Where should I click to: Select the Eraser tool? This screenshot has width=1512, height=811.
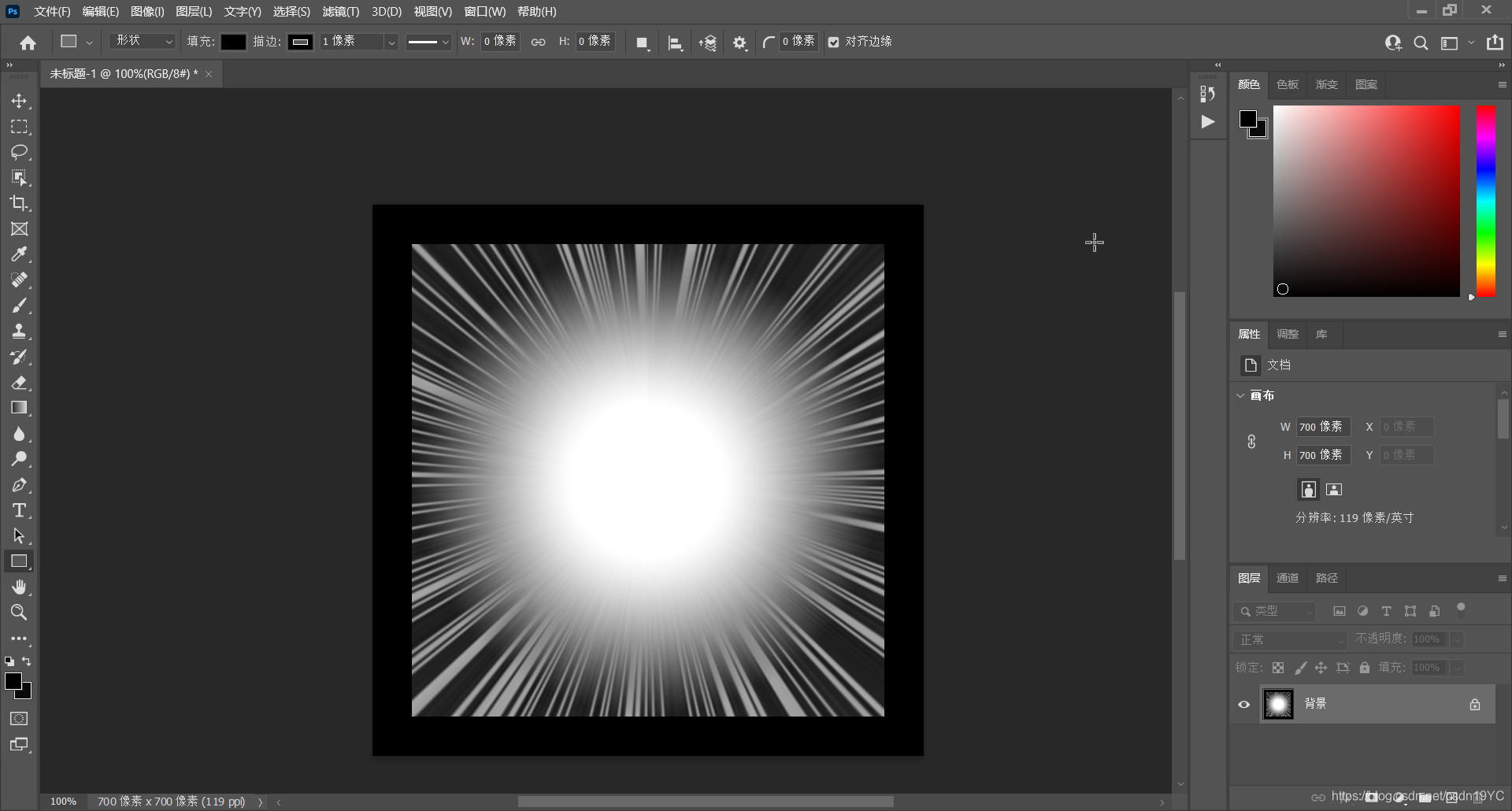coord(19,383)
